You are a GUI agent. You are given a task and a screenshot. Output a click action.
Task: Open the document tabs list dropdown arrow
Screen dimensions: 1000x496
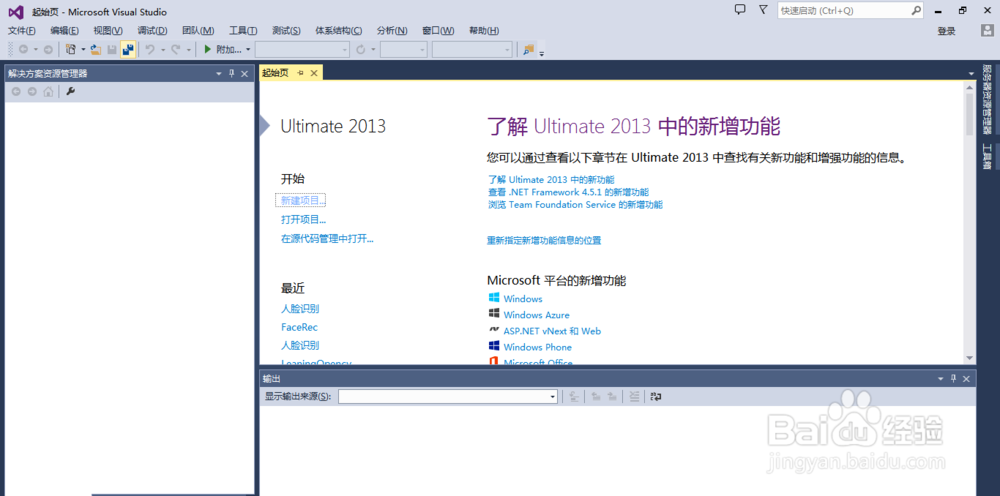[971, 74]
